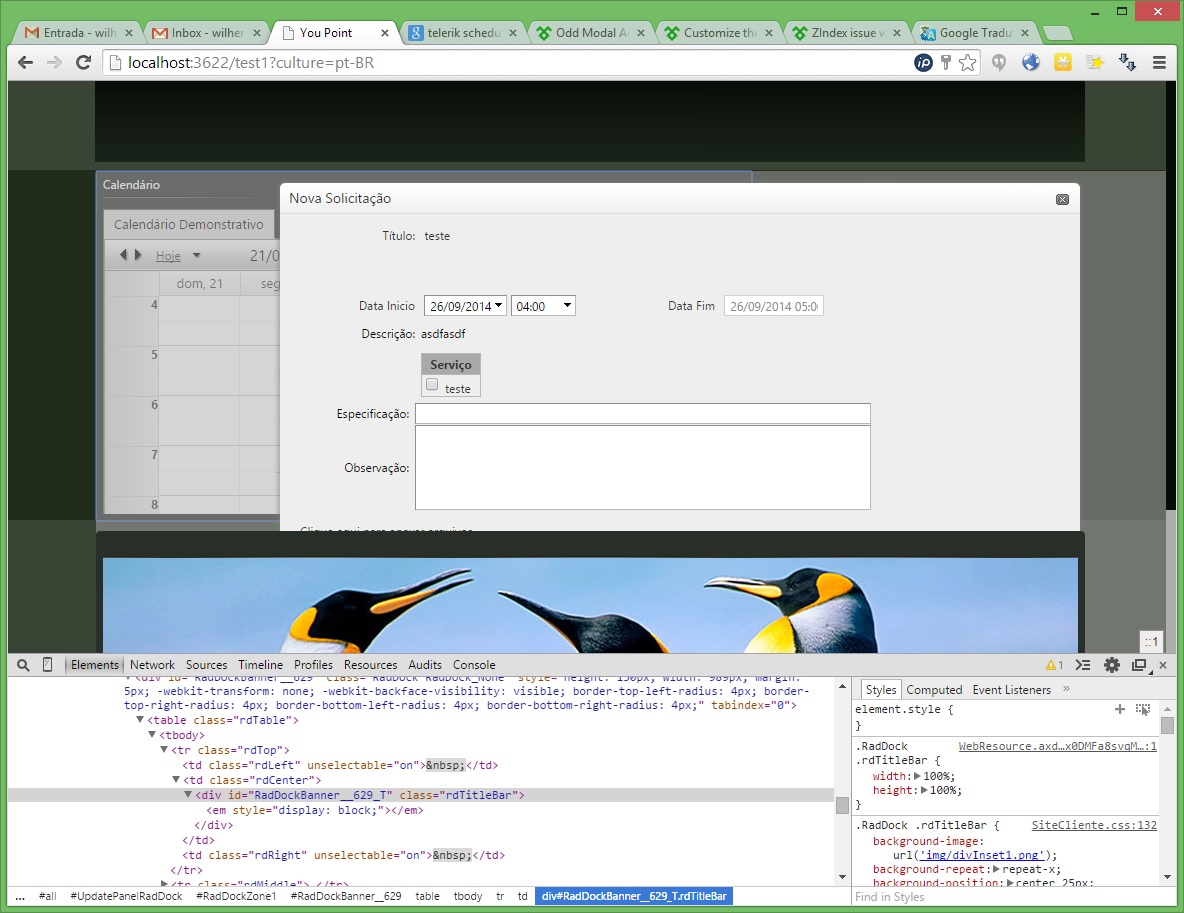Click the page-with-star extension icon
The width and height of the screenshot is (1184, 913).
tap(1095, 63)
